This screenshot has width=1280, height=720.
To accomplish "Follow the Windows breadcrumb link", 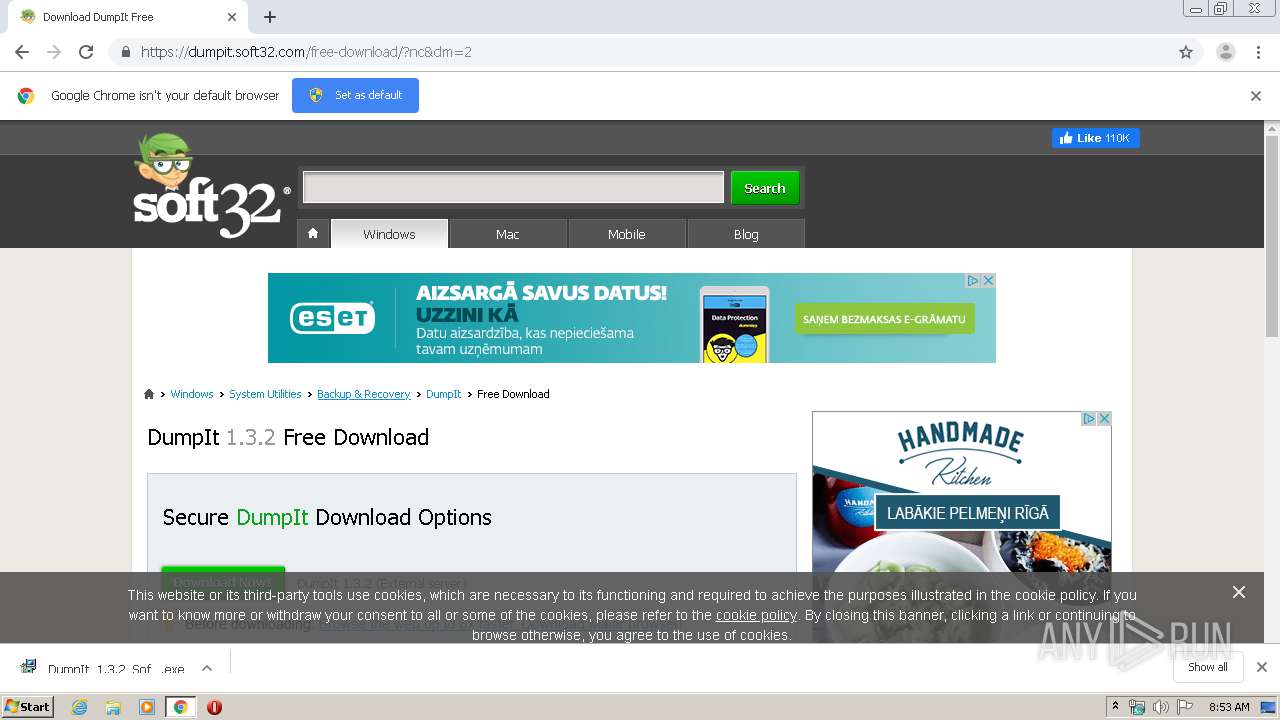I will tap(191, 394).
